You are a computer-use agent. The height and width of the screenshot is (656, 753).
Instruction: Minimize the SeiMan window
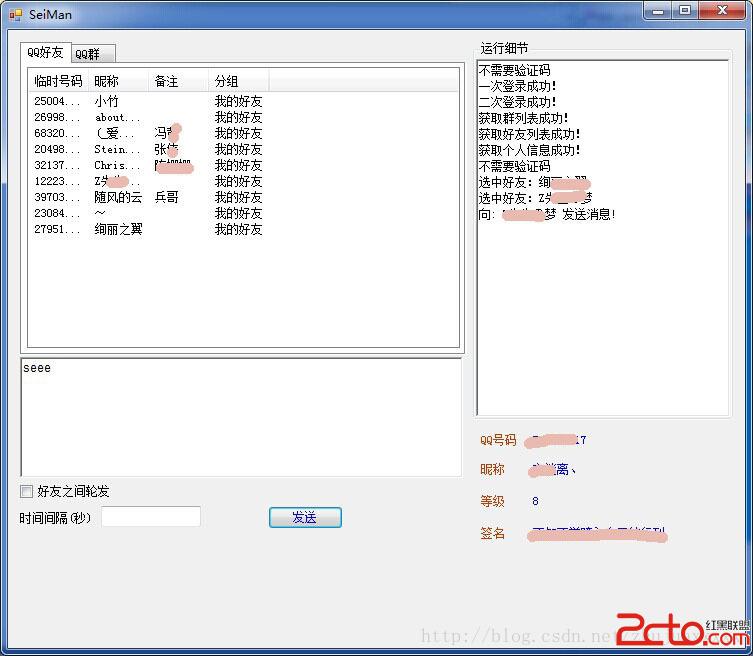tap(658, 11)
